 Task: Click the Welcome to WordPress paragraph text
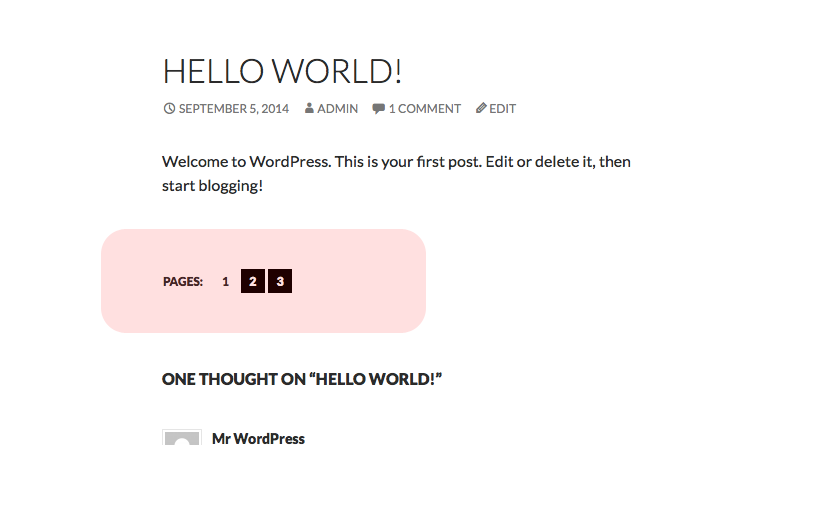pyautogui.click(x=396, y=173)
